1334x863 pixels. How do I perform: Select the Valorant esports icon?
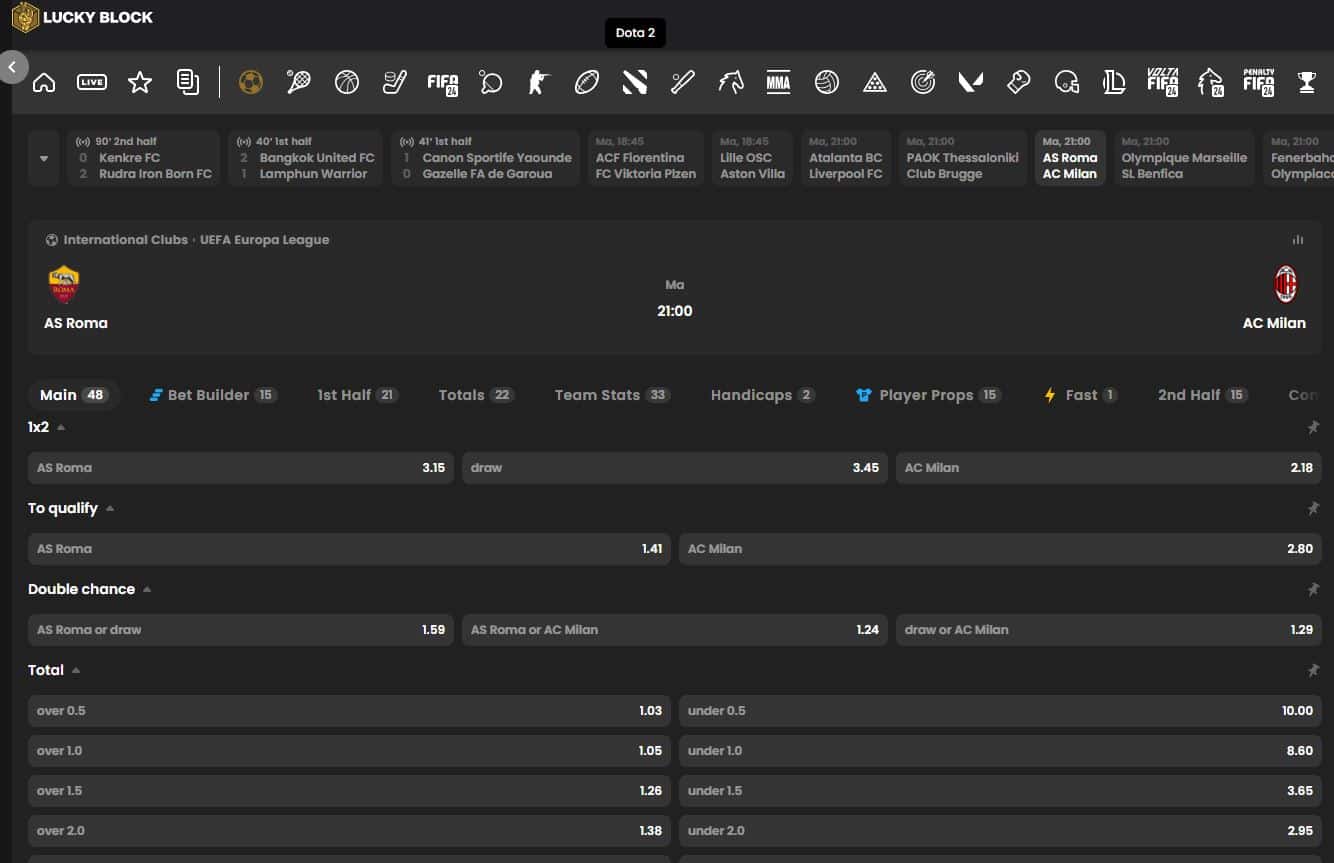pos(971,82)
